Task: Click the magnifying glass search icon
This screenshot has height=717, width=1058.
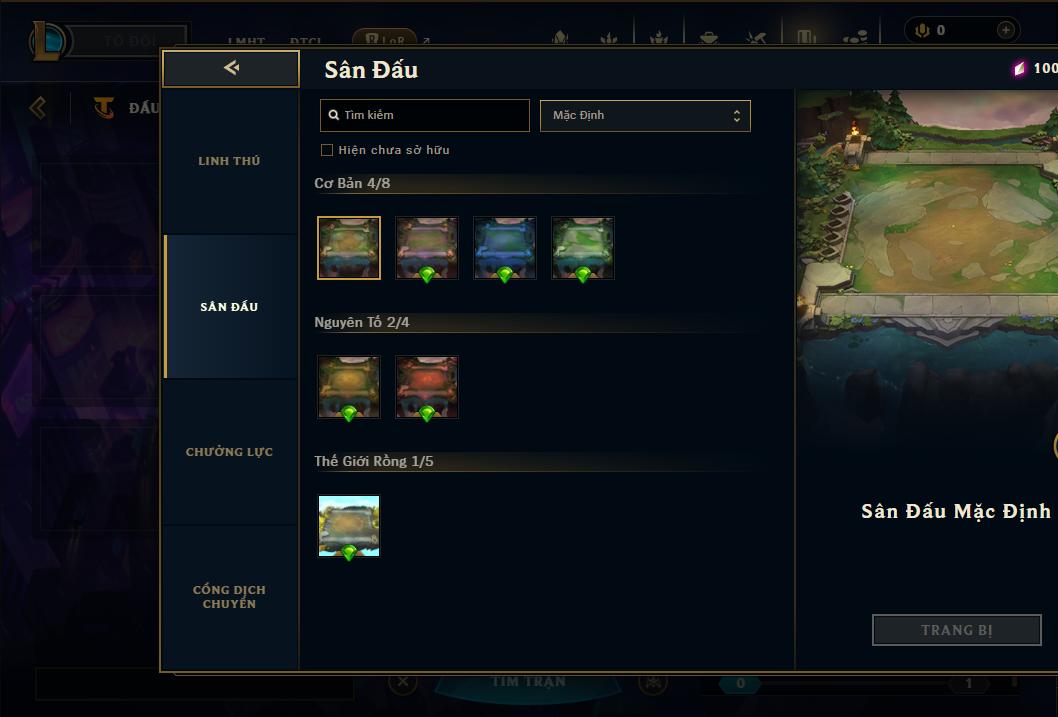Action: [333, 115]
